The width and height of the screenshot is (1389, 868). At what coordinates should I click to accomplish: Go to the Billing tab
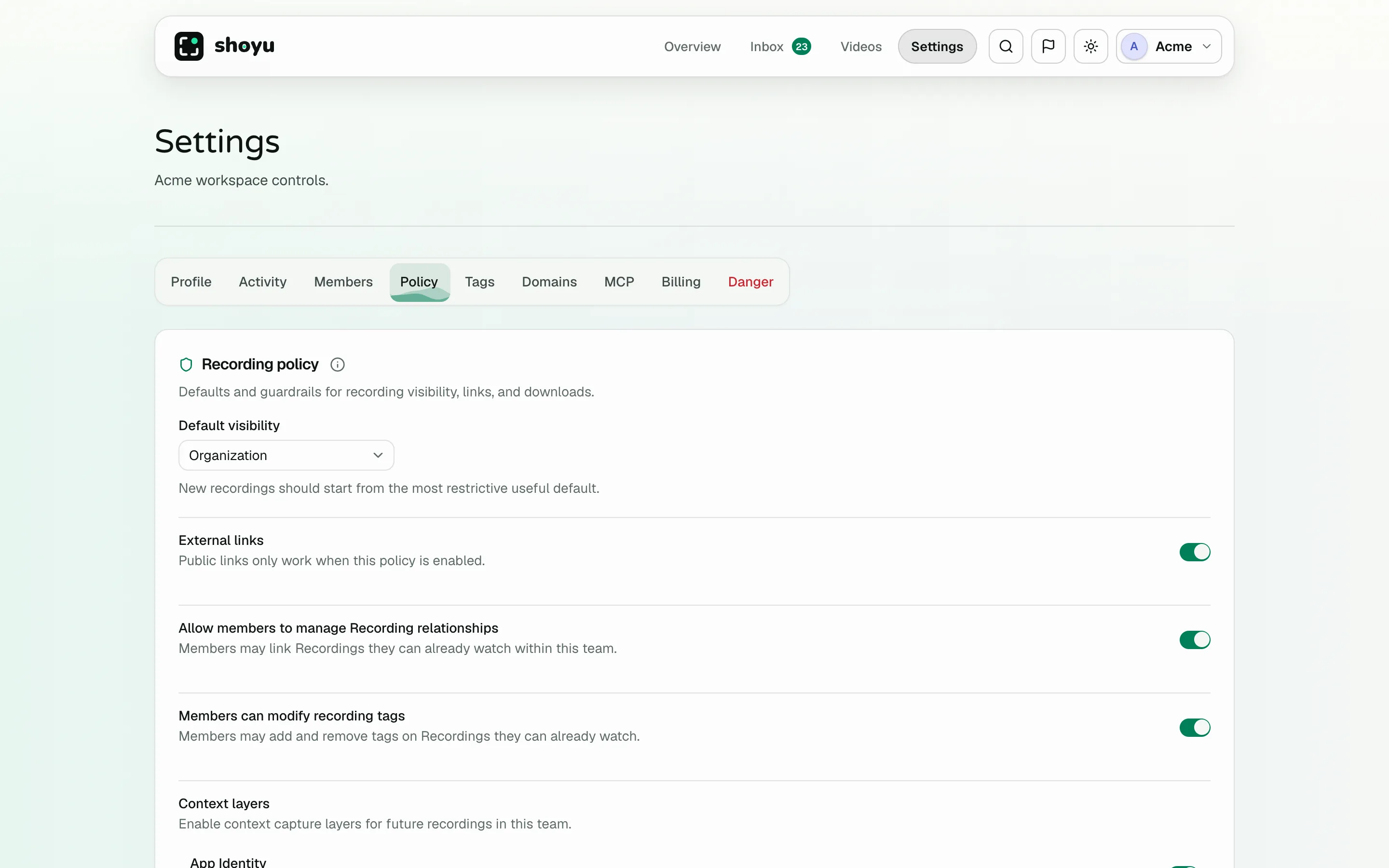pos(681,282)
